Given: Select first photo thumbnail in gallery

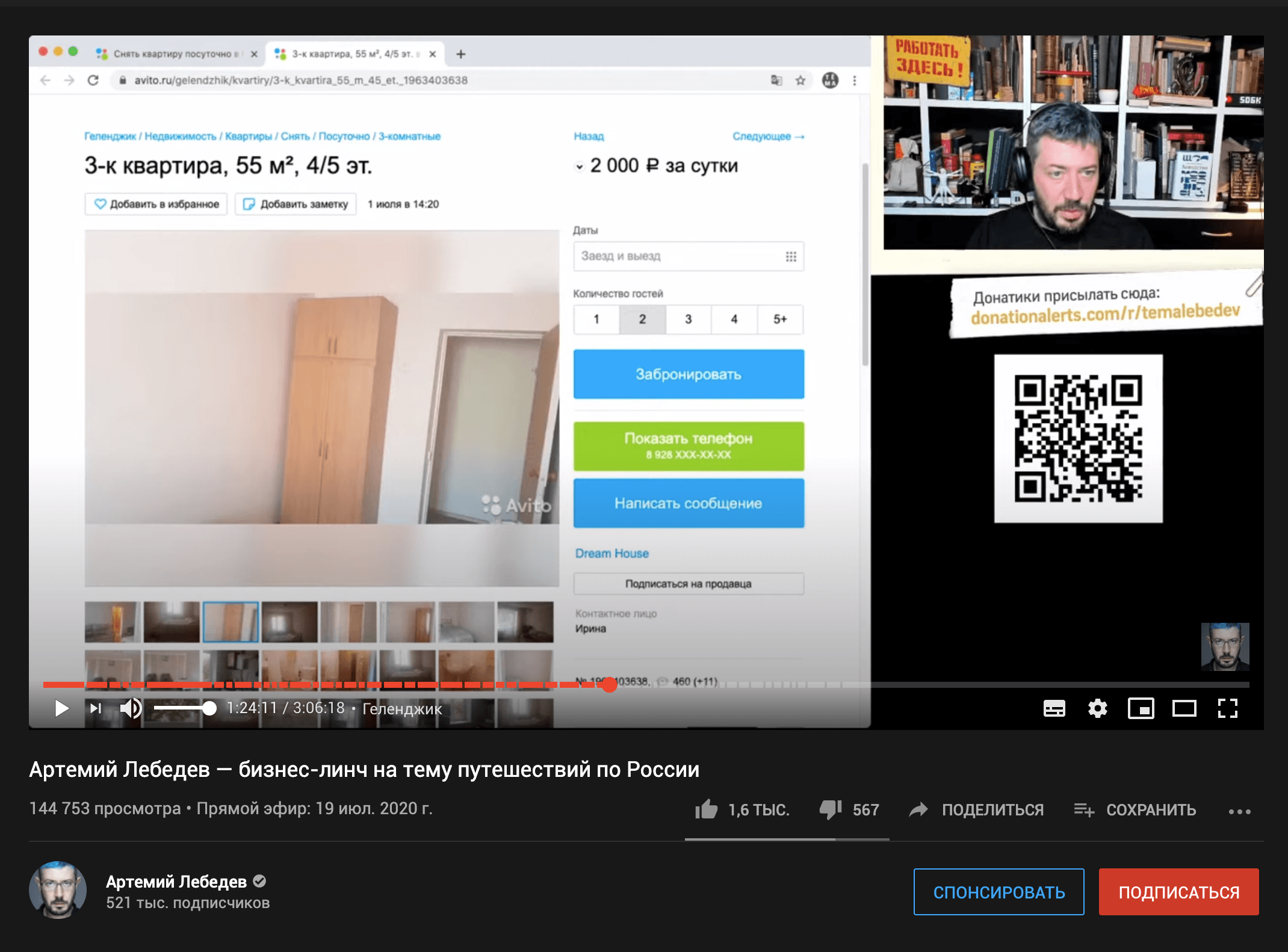Looking at the screenshot, I should pos(113,622).
